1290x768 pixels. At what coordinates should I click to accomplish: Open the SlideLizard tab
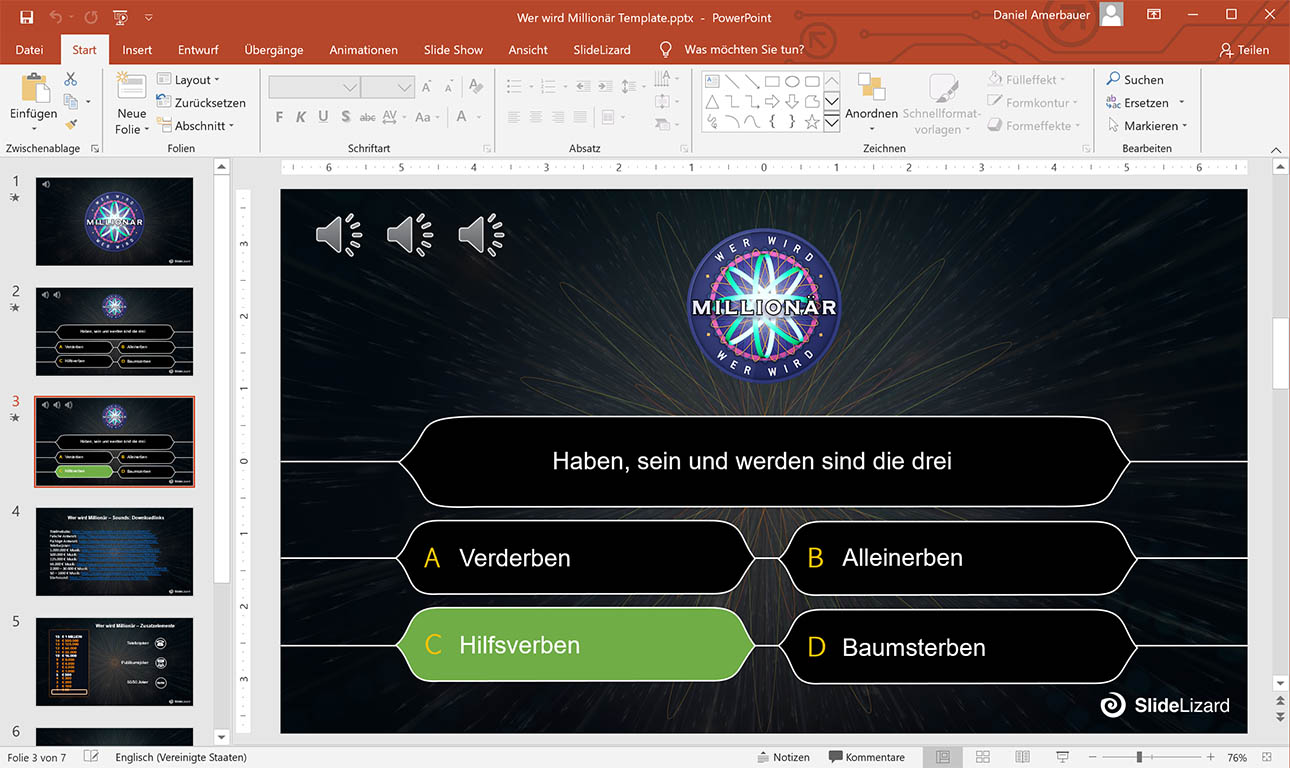click(602, 50)
